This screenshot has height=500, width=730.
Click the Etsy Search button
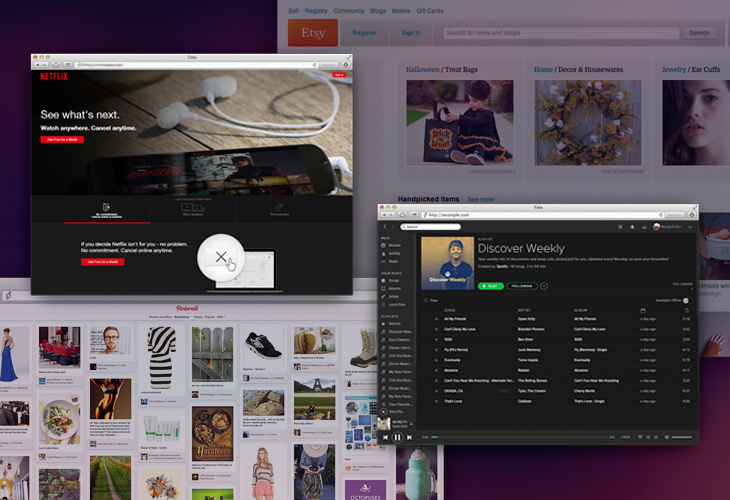pyautogui.click(x=699, y=33)
